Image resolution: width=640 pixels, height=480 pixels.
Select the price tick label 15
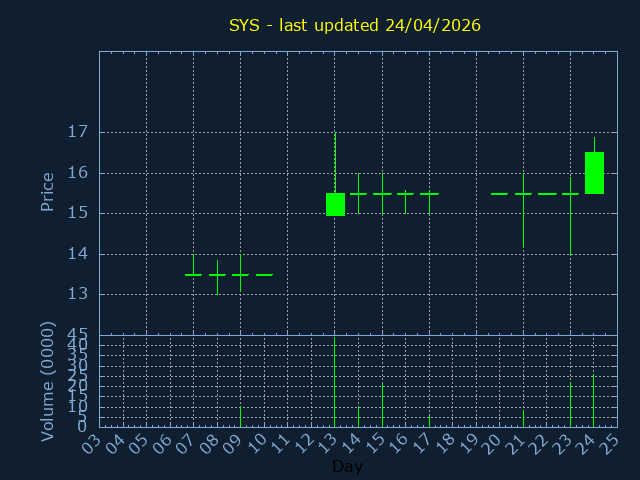[78, 213]
